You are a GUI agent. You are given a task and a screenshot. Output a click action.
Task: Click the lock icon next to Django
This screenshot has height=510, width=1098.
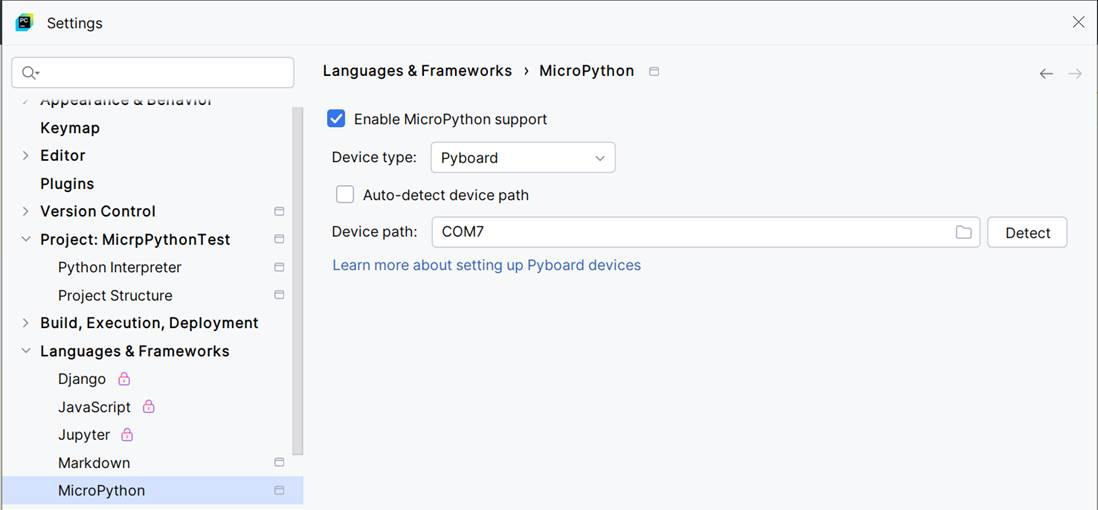(124, 379)
